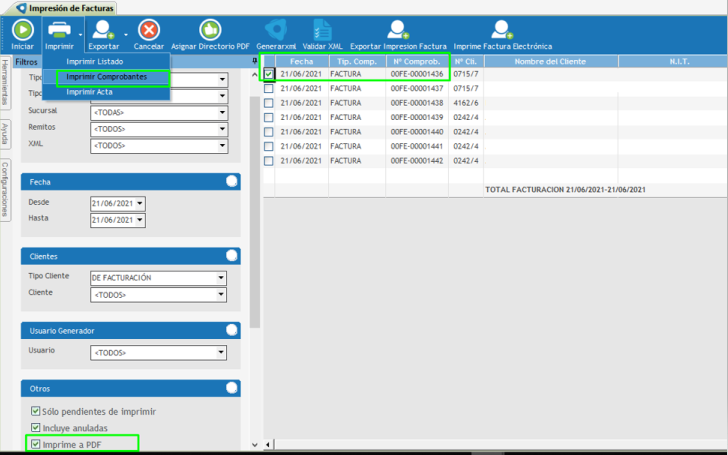Uncheck invoice 00FE-00001436 row checkbox
The height and width of the screenshot is (455, 728).
269,74
